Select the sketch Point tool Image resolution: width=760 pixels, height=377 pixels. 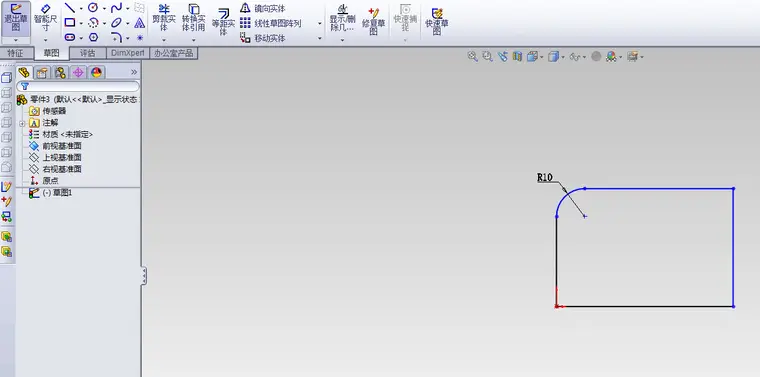point(140,38)
